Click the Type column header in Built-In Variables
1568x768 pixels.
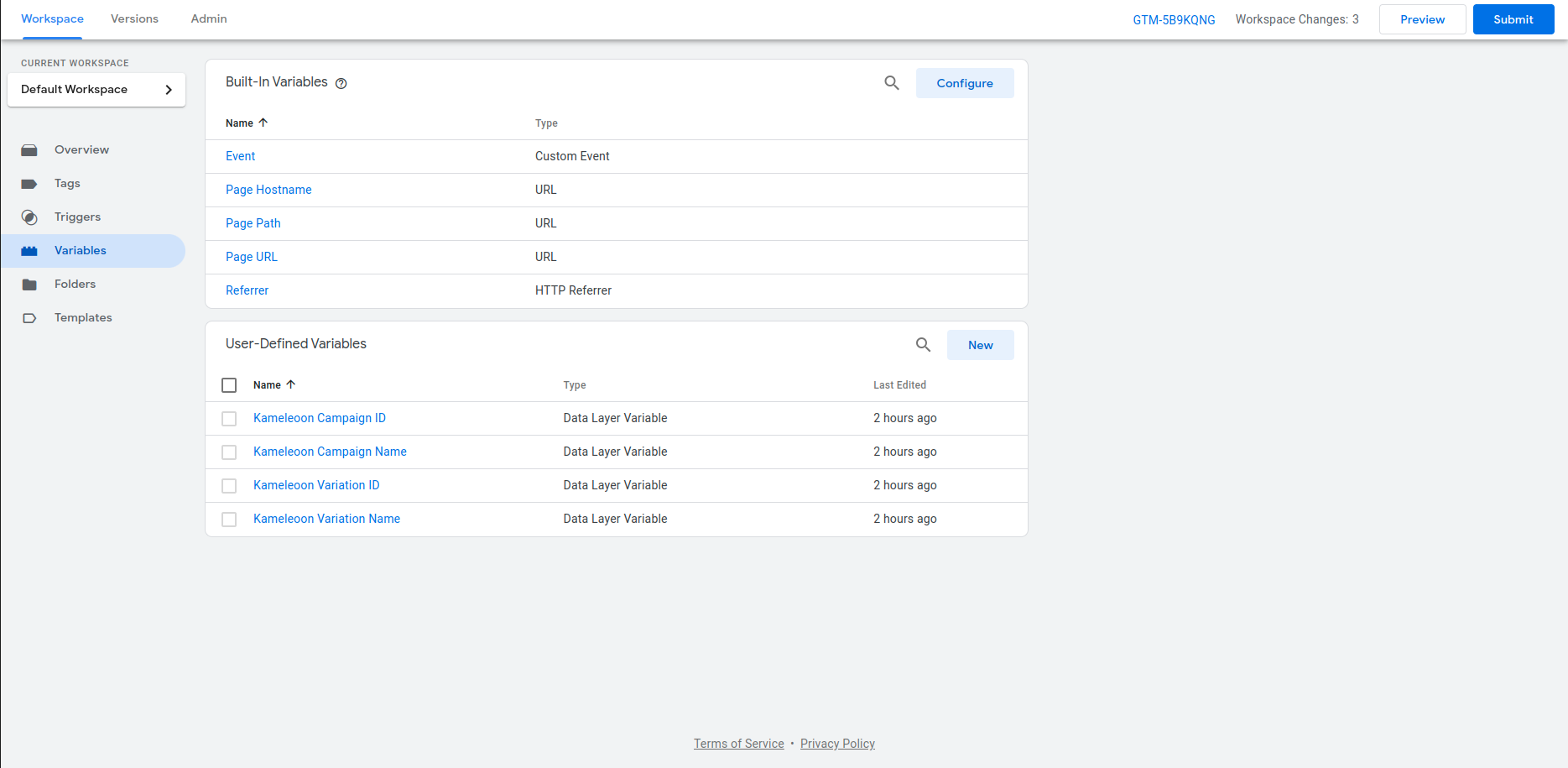546,123
